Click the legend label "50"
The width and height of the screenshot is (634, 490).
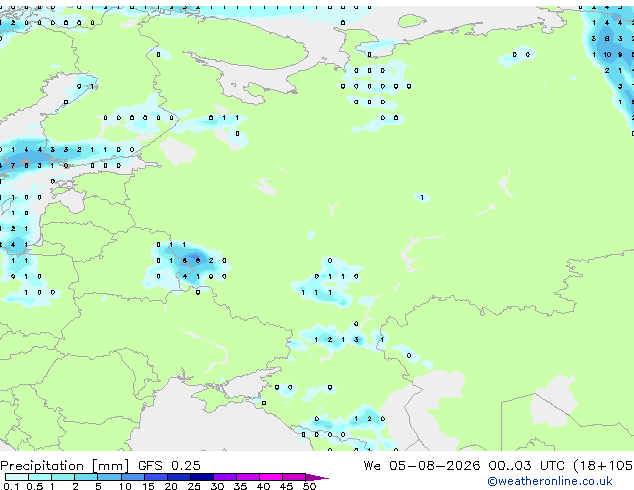tap(309, 486)
